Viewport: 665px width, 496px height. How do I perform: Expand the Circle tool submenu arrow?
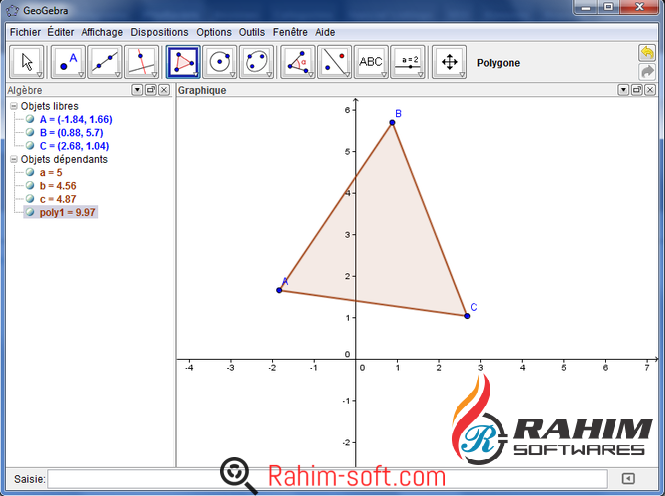[x=232, y=75]
